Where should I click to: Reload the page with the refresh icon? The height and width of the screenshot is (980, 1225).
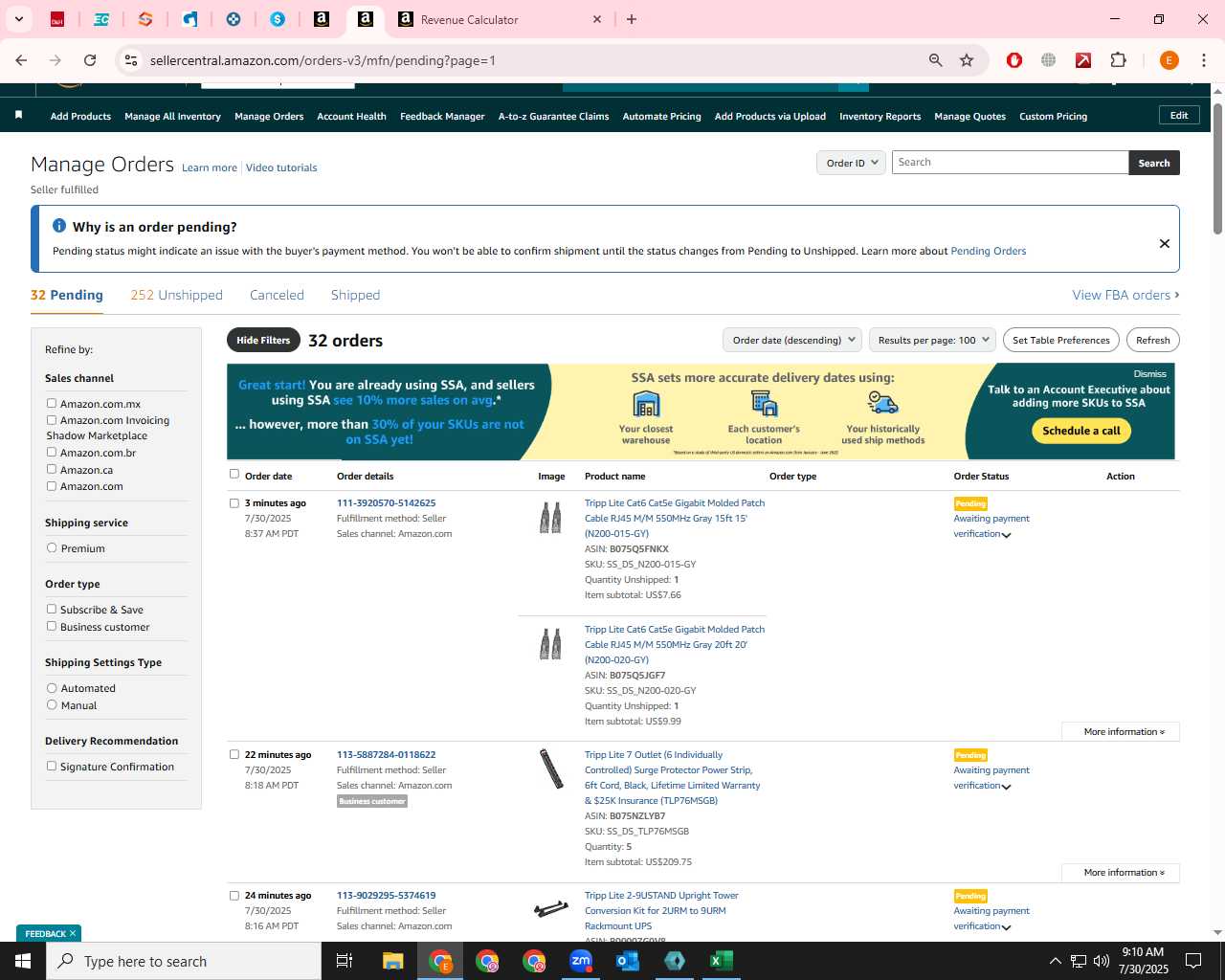[90, 60]
